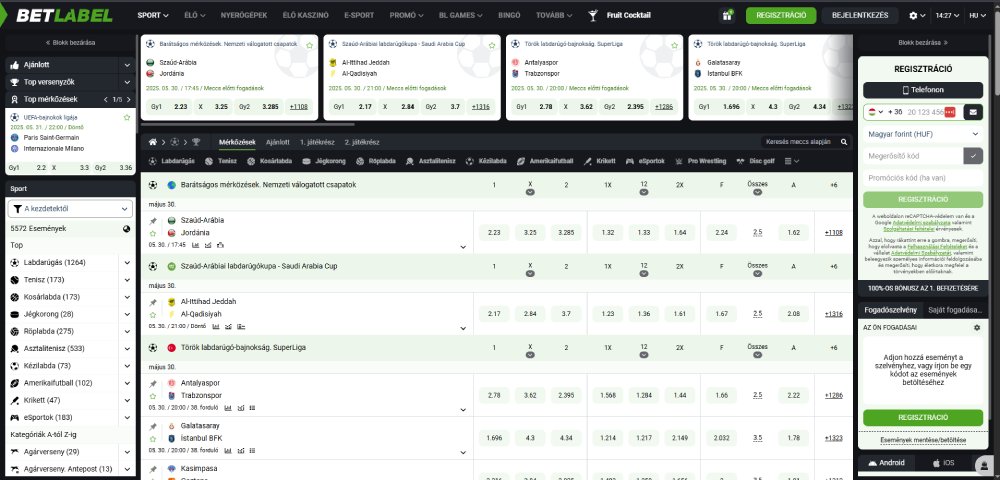Download the Android app
The image size is (1000, 480).
[887, 463]
